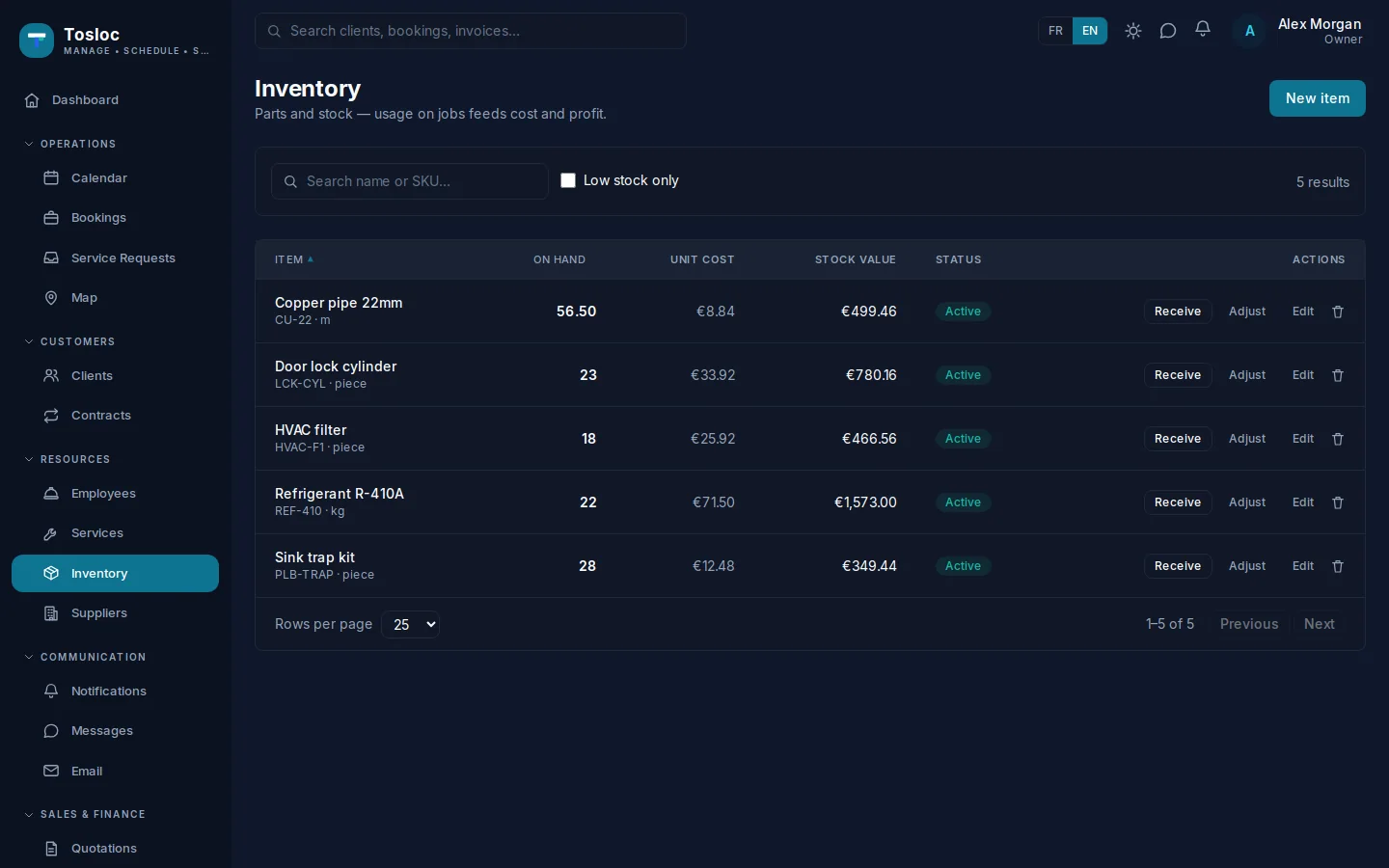
Task: Receive stock for Sink trap kit
Action: click(1178, 566)
